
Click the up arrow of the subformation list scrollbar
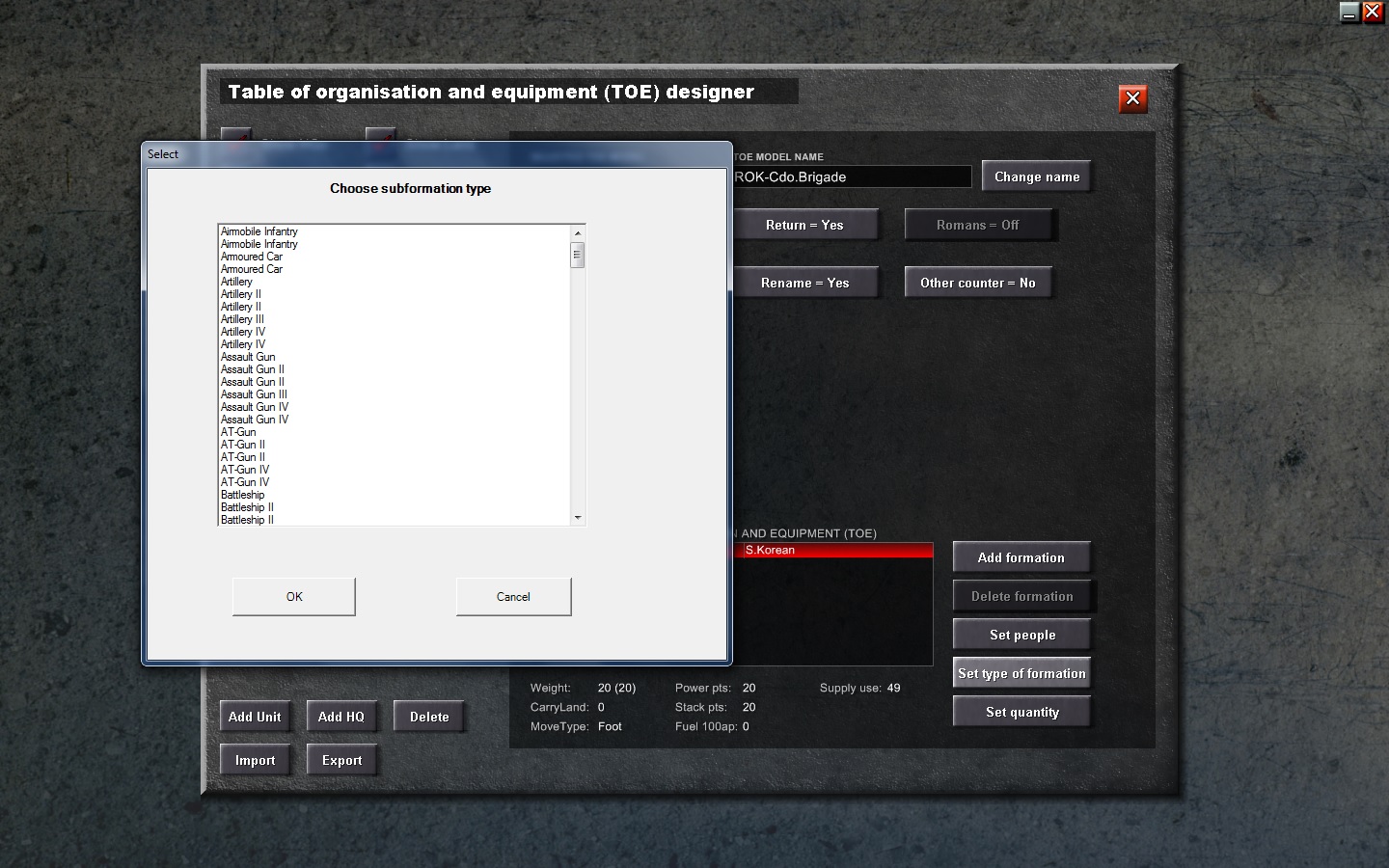tap(578, 232)
